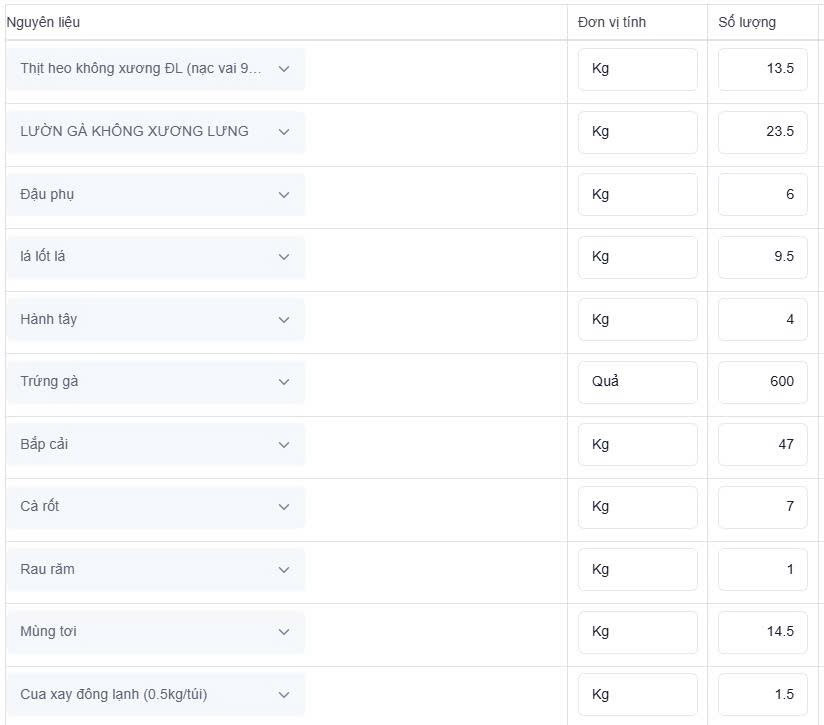The width and height of the screenshot is (824, 725).
Task: Open the Thịt heo không xương ingredient dropdown
Action: tap(156, 69)
